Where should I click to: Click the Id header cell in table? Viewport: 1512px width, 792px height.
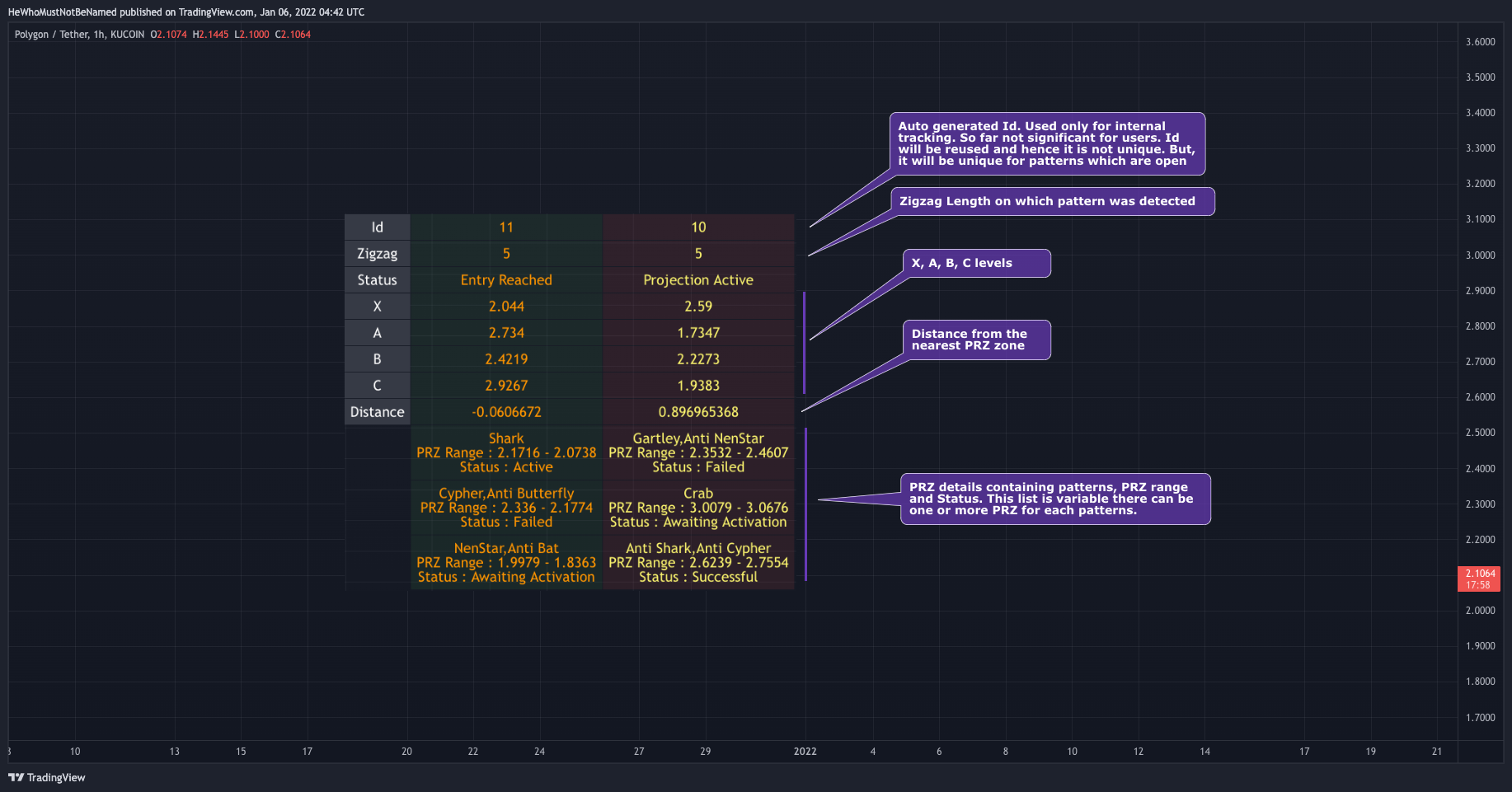coord(377,227)
